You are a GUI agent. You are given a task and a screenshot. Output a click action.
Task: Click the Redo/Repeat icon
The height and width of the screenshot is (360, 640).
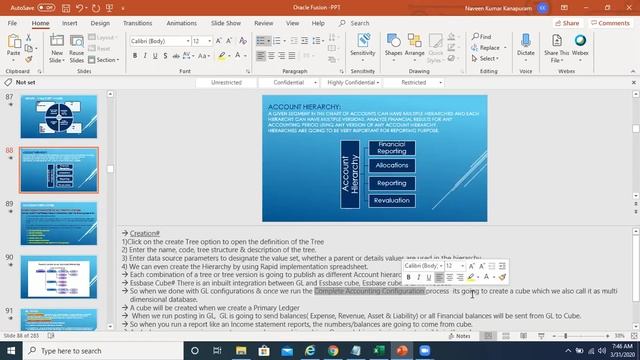point(96,8)
